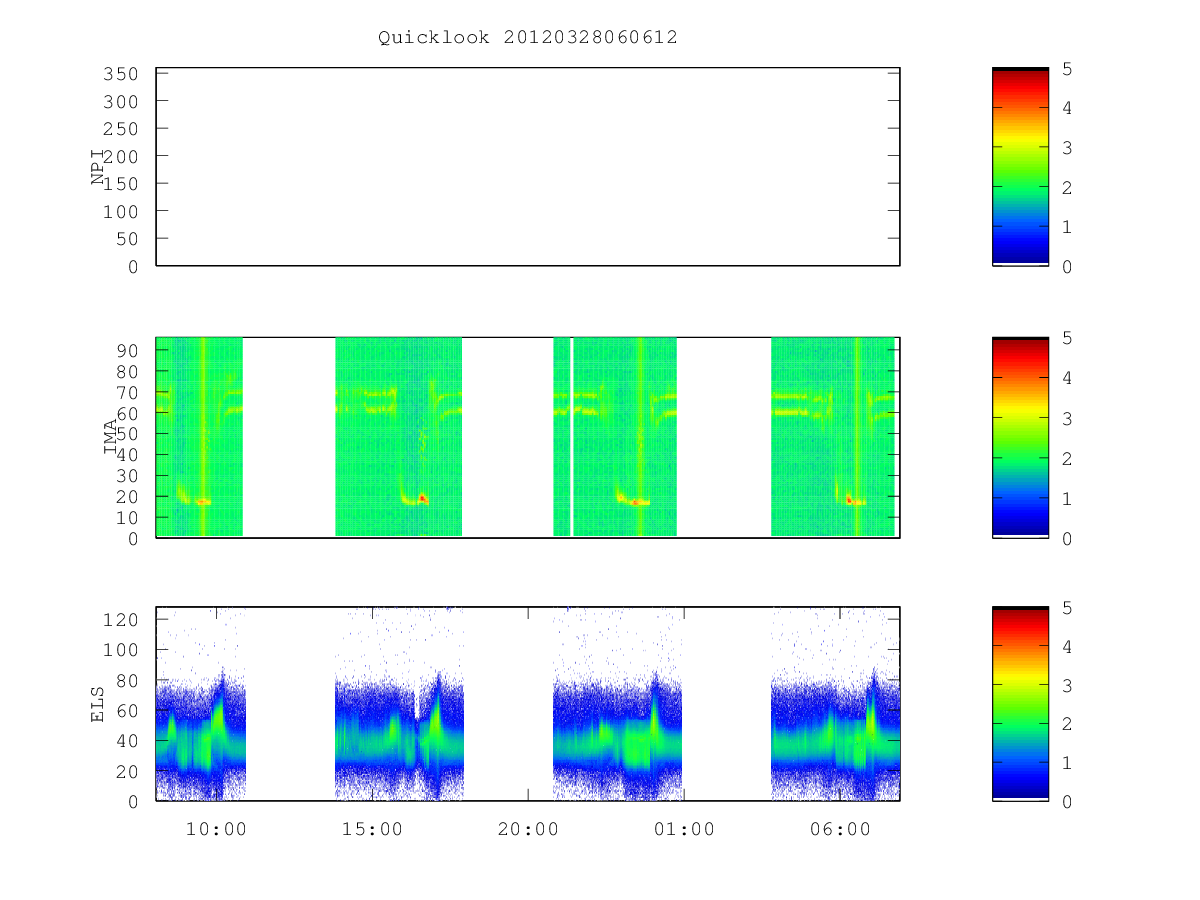
Task: Click the 10 tick on IMA axis
Action: click(x=126, y=517)
